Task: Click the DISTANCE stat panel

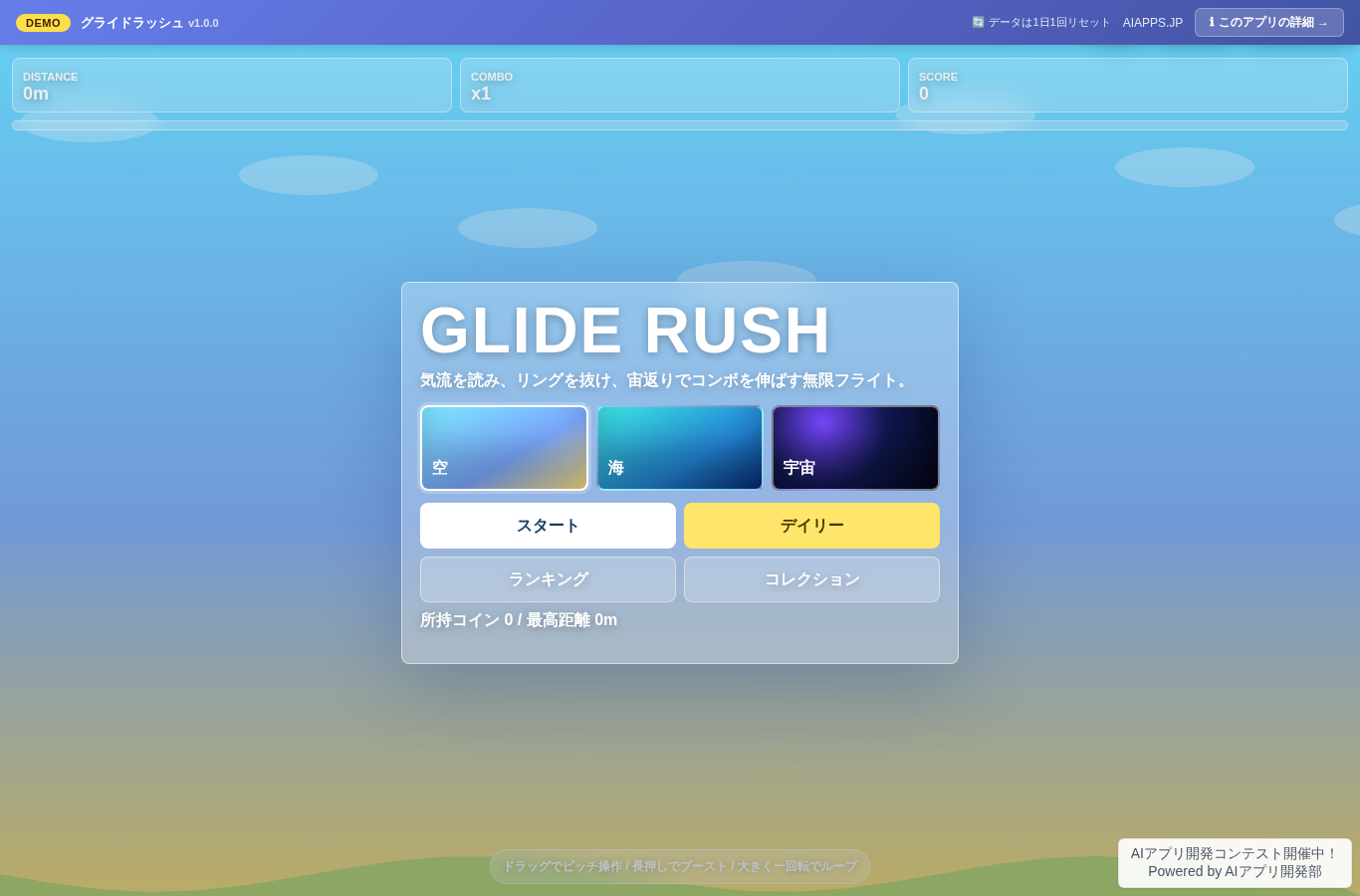Action: (x=232, y=86)
